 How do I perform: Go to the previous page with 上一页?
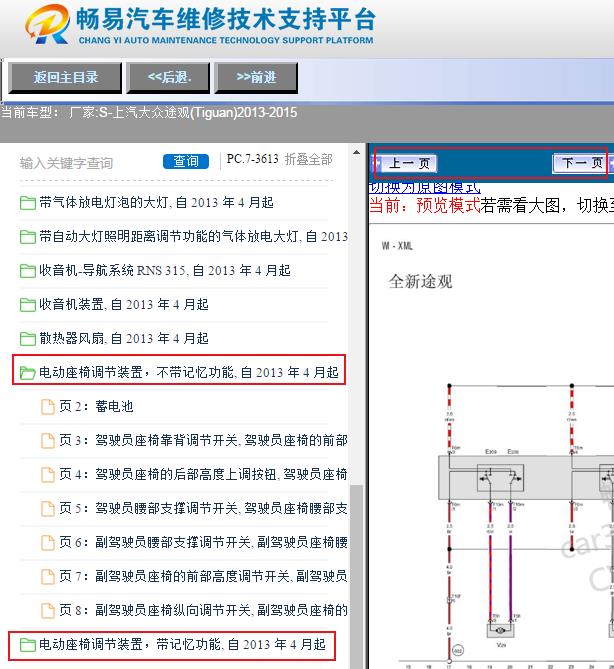(x=408, y=163)
